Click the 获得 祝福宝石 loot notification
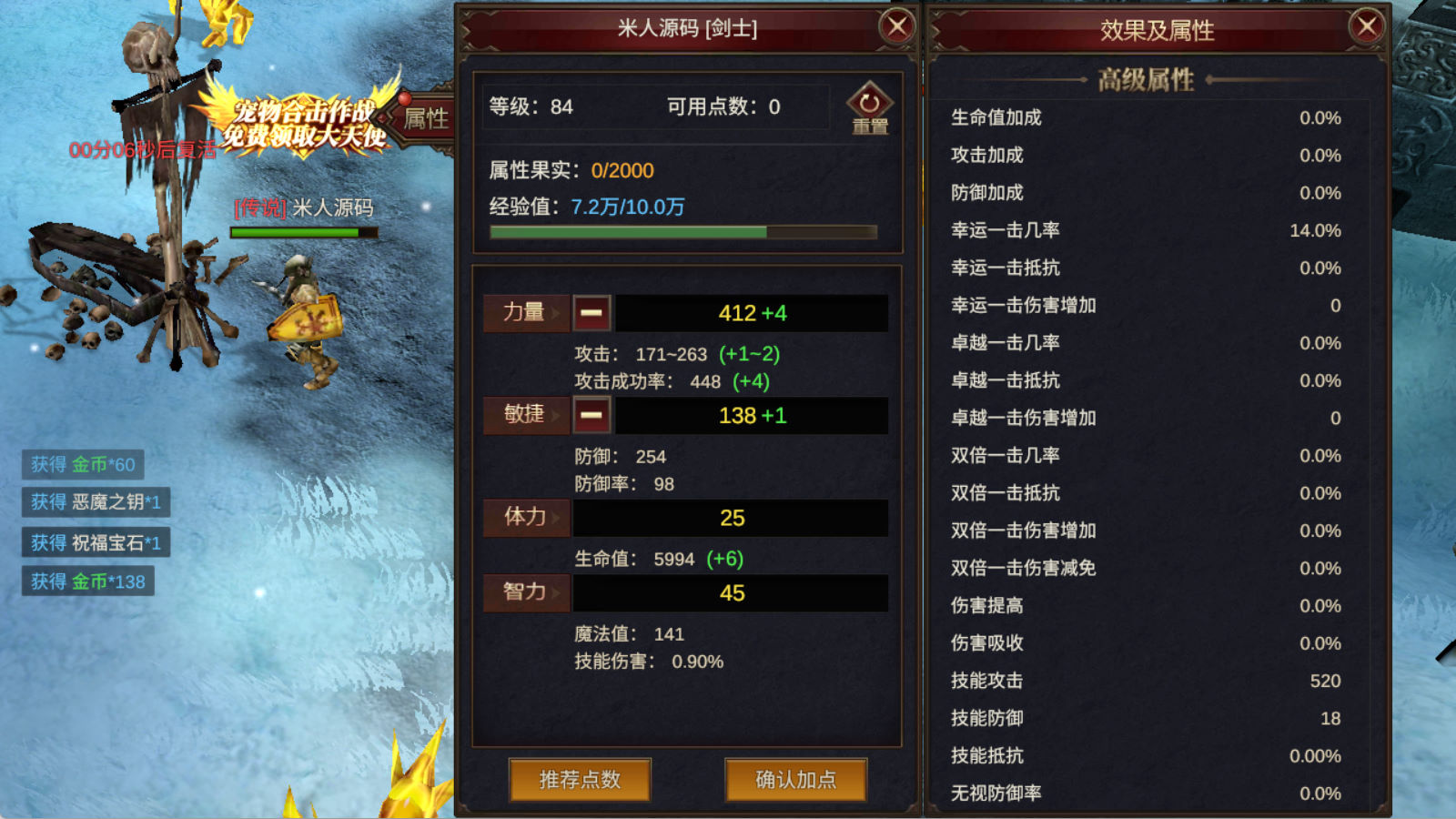 pos(96,543)
